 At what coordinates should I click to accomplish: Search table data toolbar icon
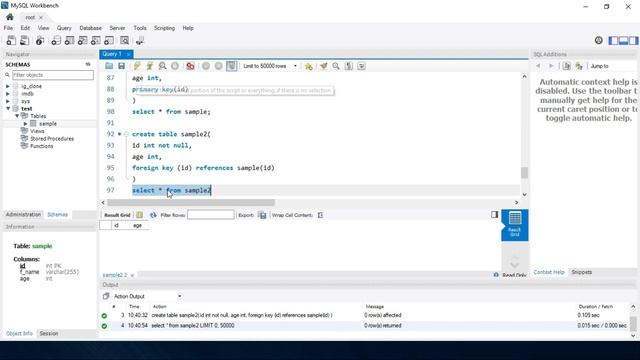[x=124, y=40]
